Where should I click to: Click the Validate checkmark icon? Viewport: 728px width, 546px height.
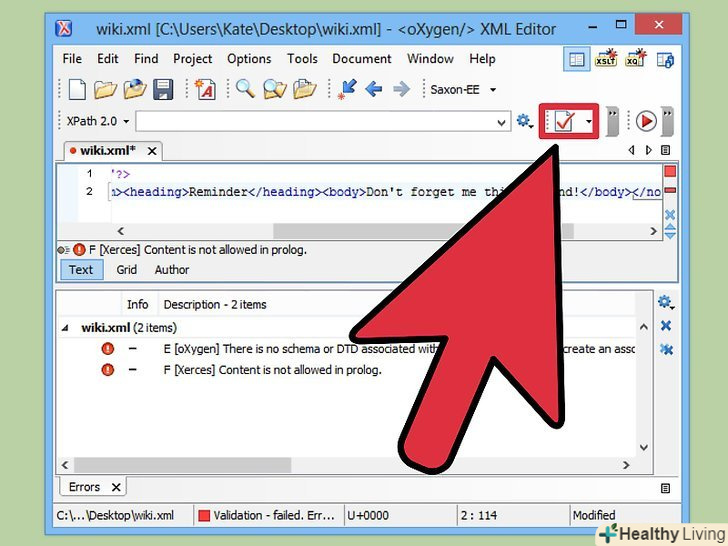(565, 121)
